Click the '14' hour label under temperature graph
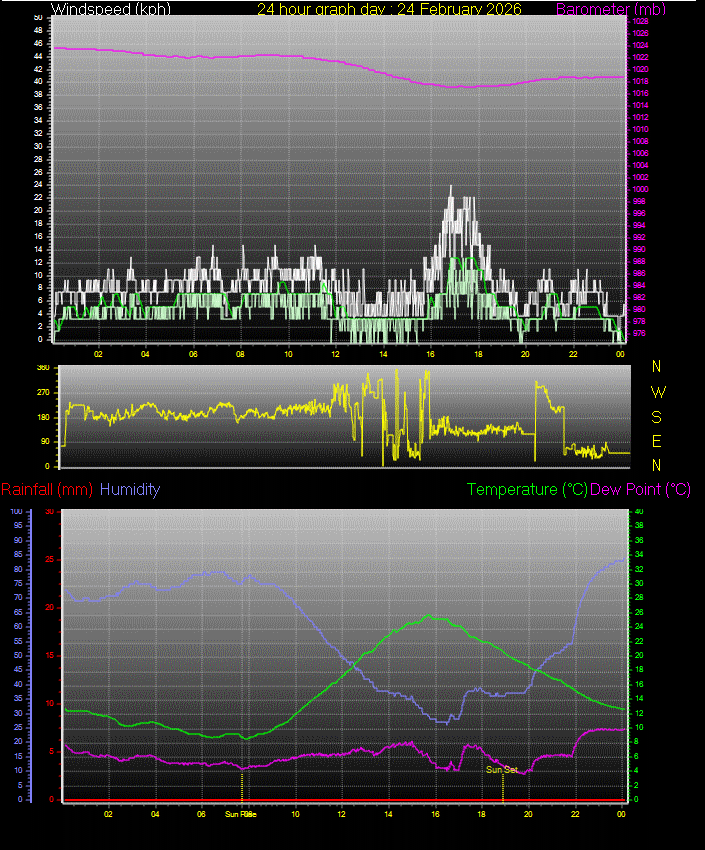 pyautogui.click(x=389, y=814)
